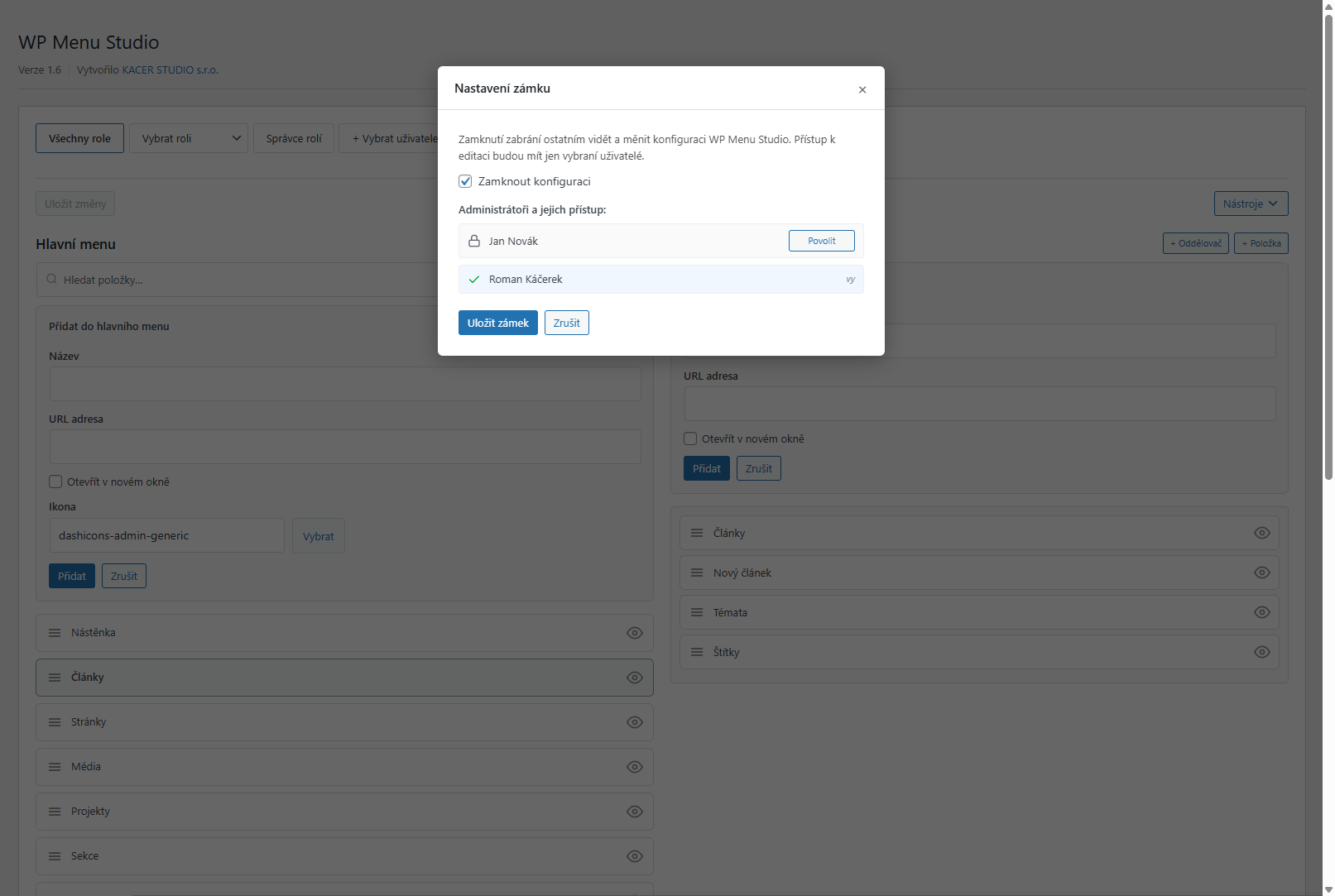Click the URL adresa input in main menu form
This screenshot has width=1335, height=896.
(x=345, y=447)
